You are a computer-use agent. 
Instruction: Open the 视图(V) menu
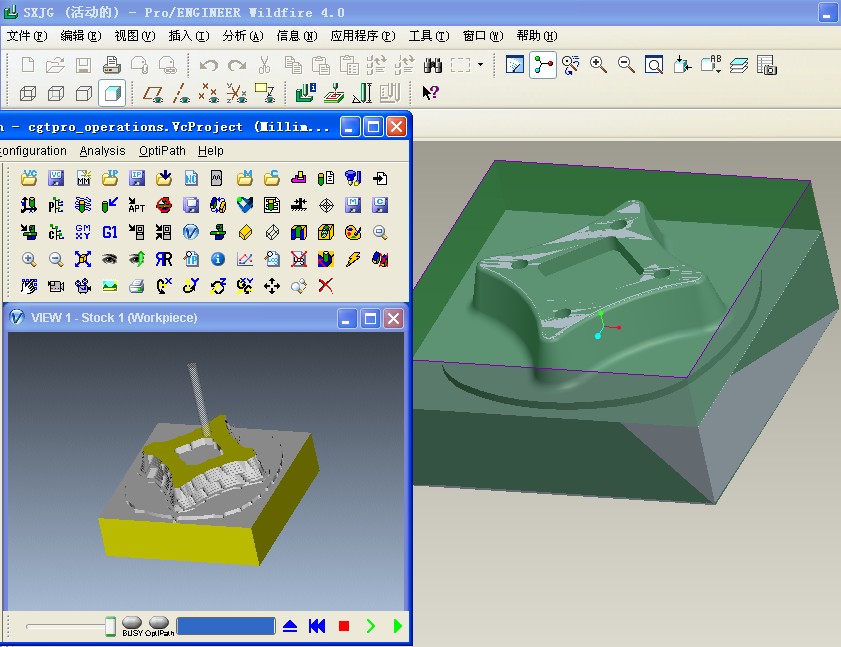(x=135, y=36)
